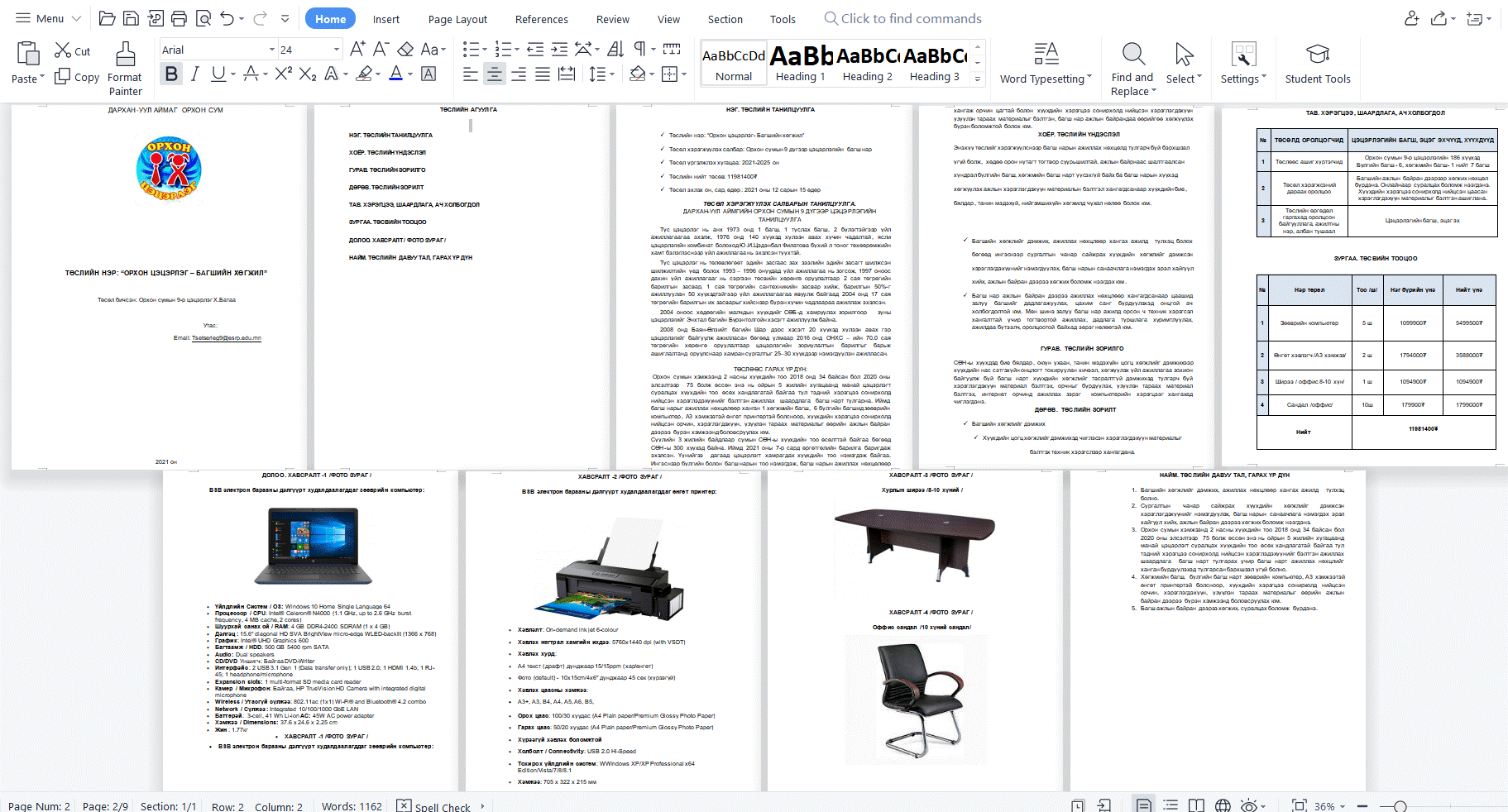
Task: Open the font size 24 dropdown
Action: (x=336, y=50)
